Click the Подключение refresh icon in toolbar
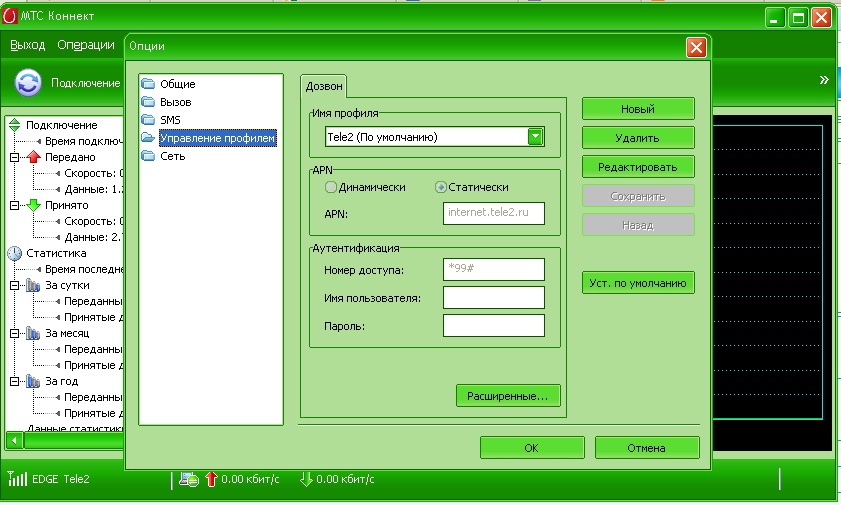 pos(28,83)
